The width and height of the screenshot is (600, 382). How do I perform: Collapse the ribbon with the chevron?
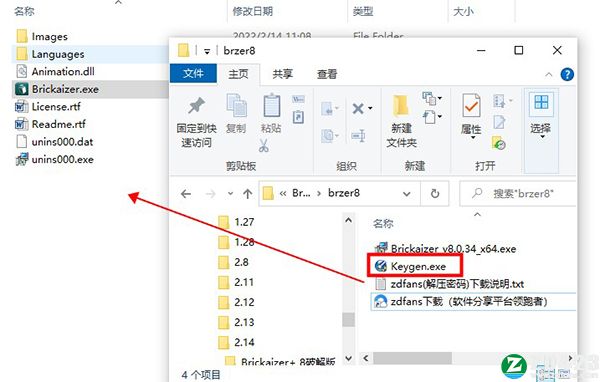coord(548,74)
